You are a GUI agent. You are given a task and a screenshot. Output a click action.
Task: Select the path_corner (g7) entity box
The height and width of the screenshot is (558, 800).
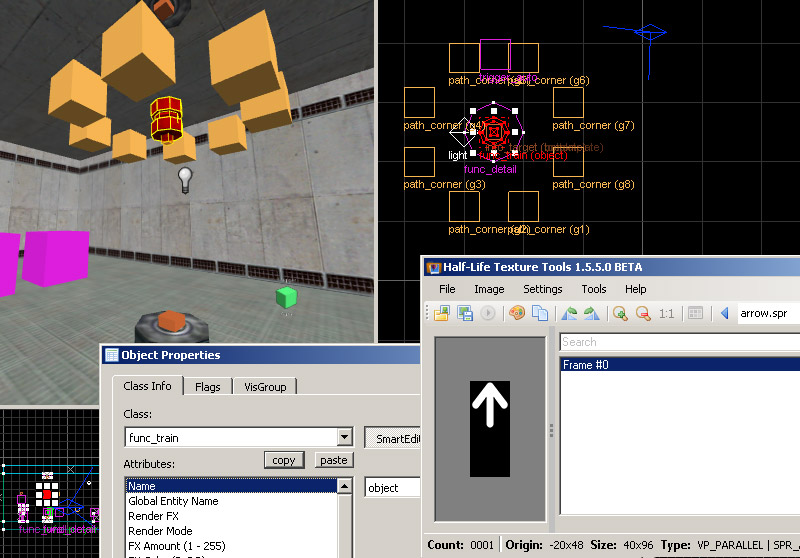click(568, 103)
